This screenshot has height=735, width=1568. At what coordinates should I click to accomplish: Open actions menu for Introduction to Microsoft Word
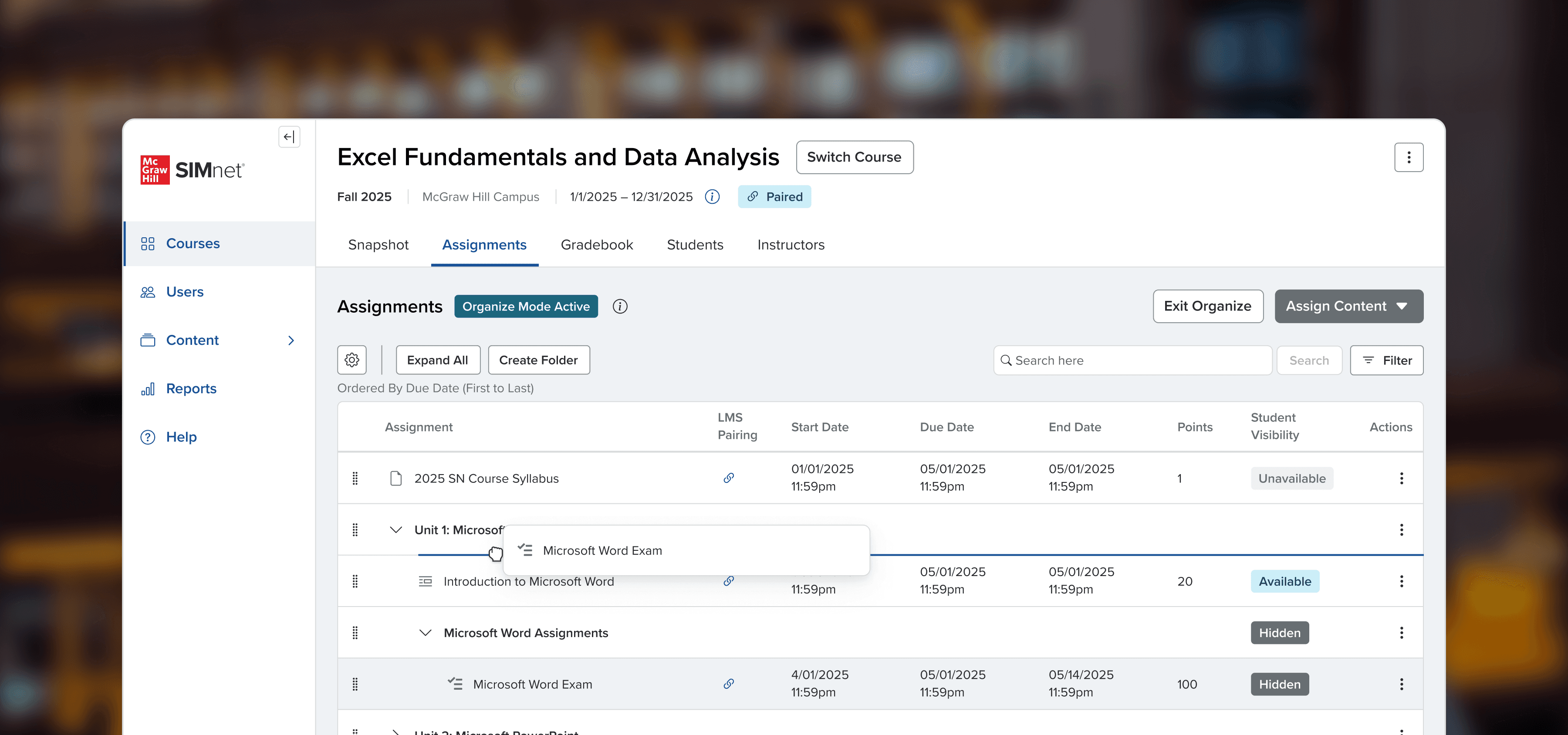(x=1401, y=581)
